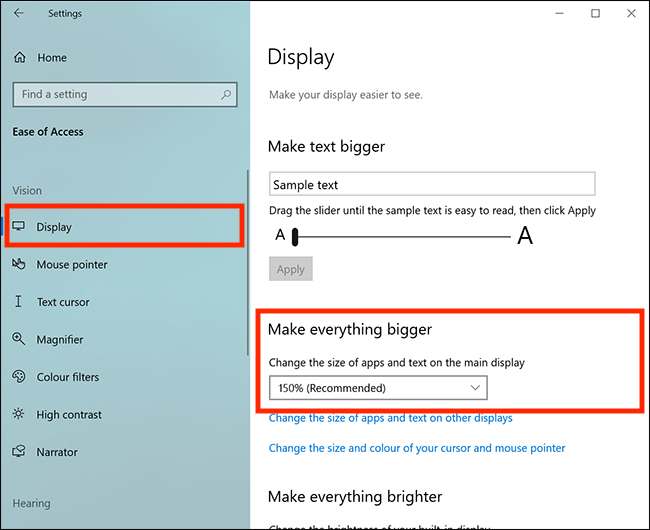Go to the High contrast settings page
Screen dimensions: 650x530
(x=69, y=415)
